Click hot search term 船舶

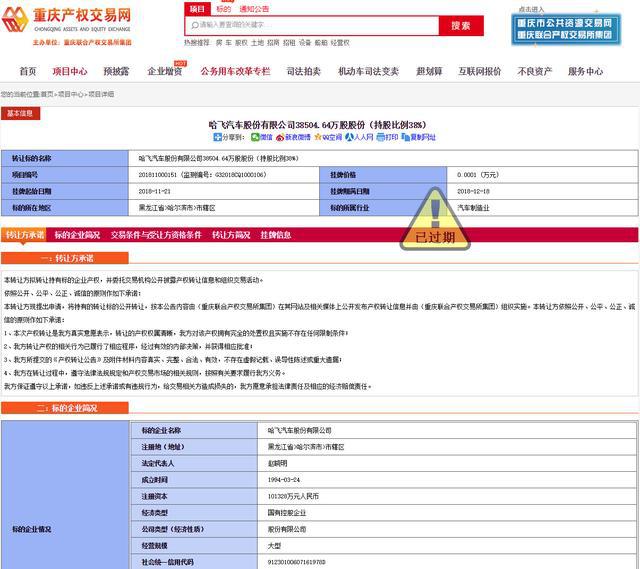(x=321, y=42)
